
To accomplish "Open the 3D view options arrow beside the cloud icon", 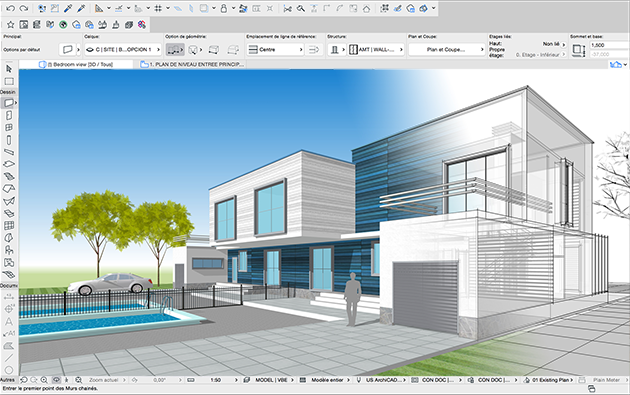I will click(x=625, y=64).
